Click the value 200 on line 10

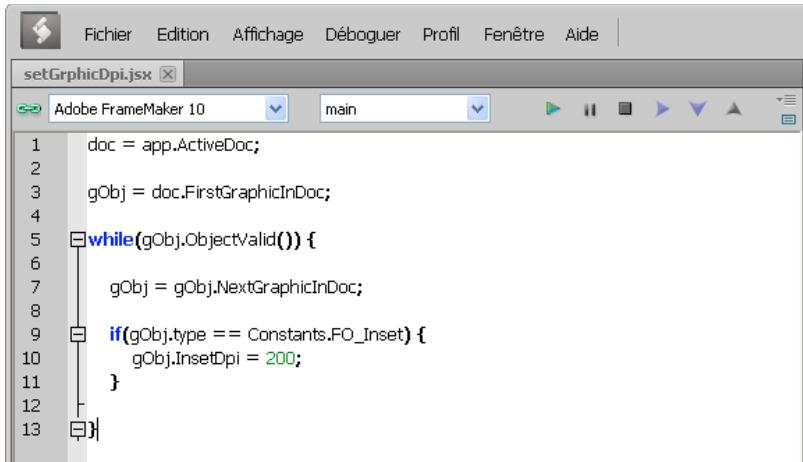coord(280,358)
